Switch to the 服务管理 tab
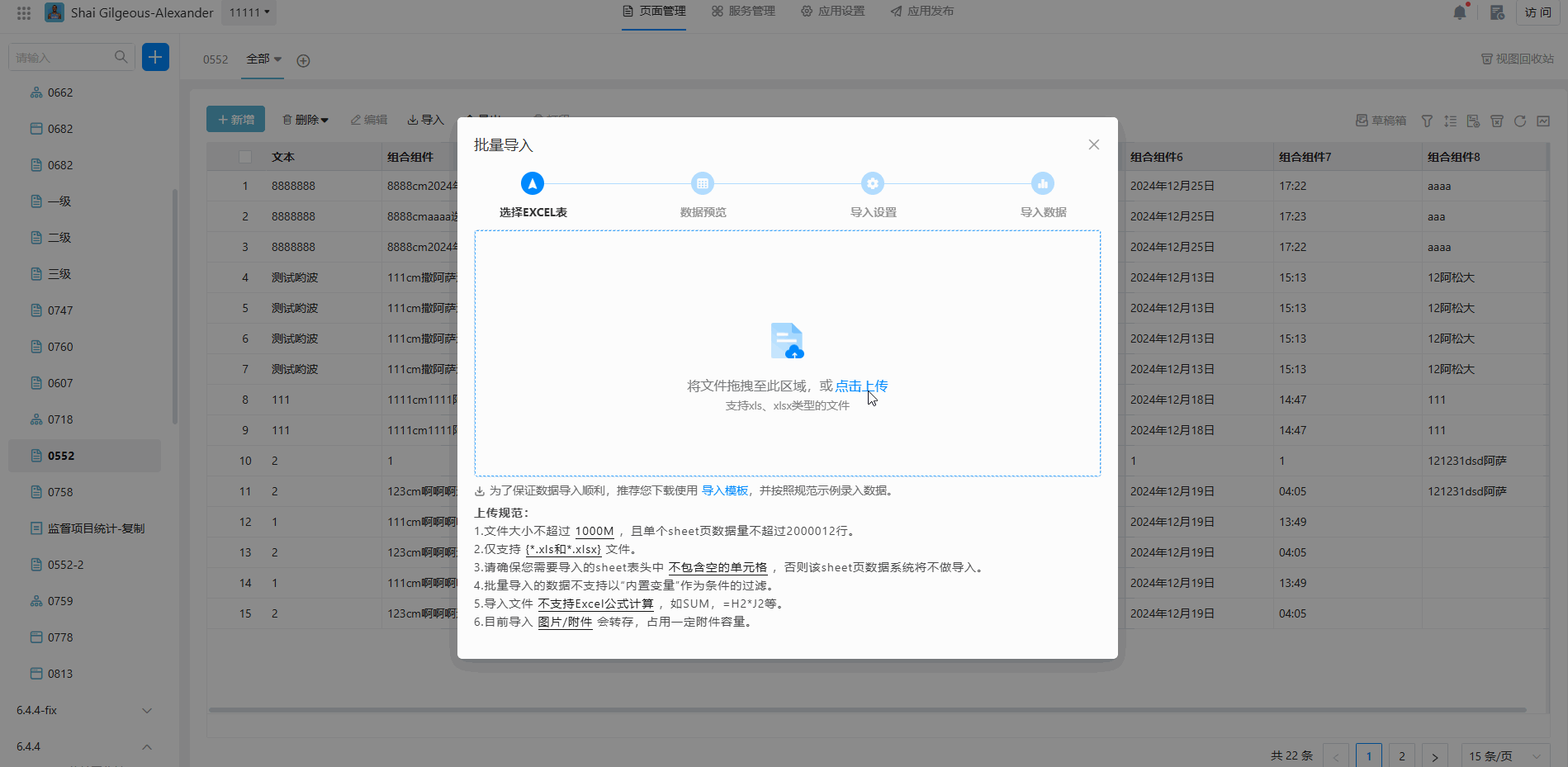The height and width of the screenshot is (767, 1568). (x=743, y=12)
